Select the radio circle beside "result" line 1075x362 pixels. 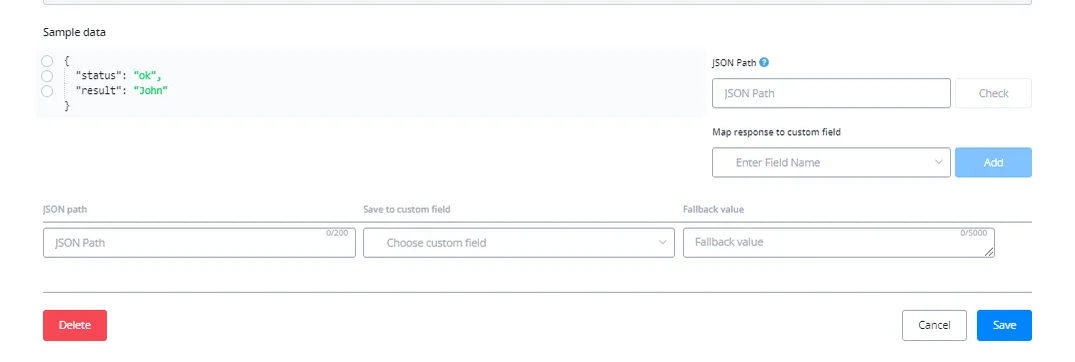click(x=47, y=91)
